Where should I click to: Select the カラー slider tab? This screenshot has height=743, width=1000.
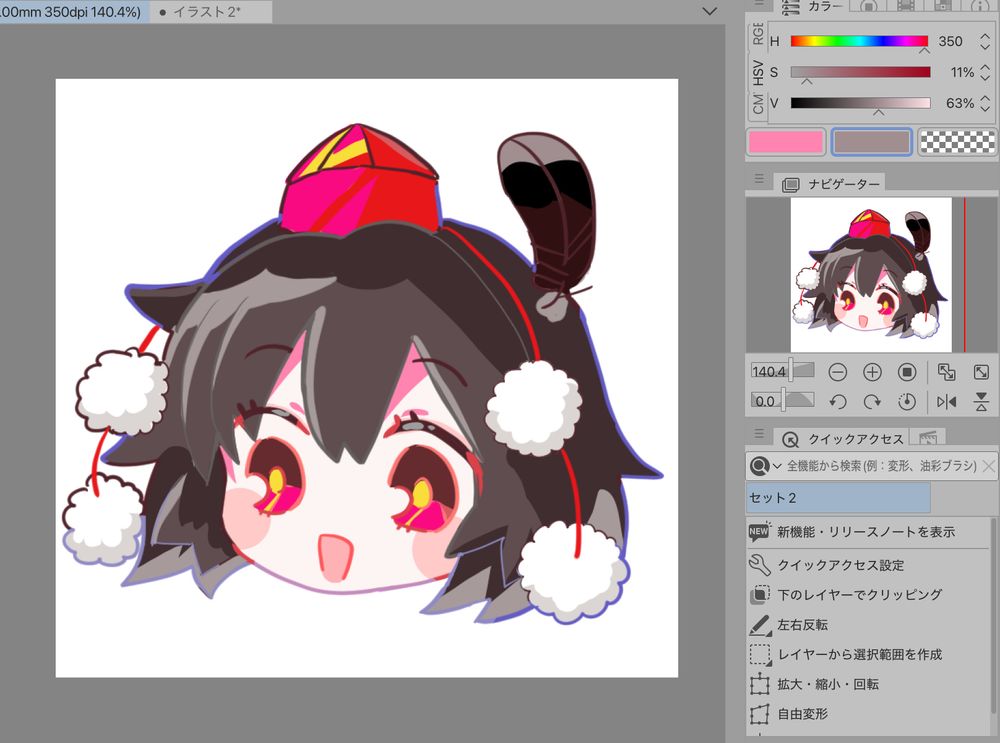click(814, 6)
